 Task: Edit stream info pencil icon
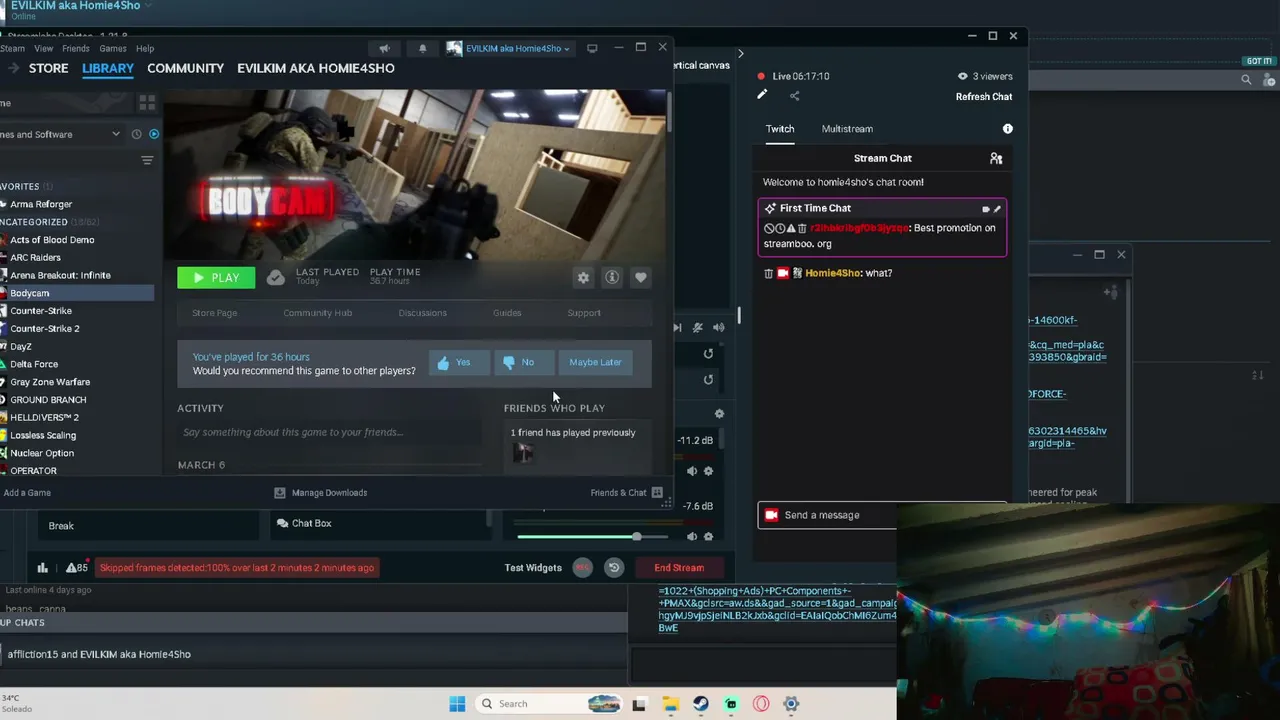[762, 95]
